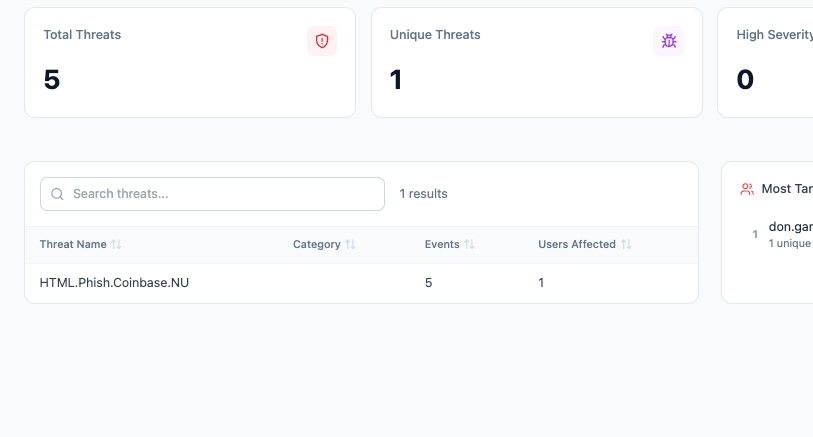Focus the Search threats input field

(x=212, y=194)
